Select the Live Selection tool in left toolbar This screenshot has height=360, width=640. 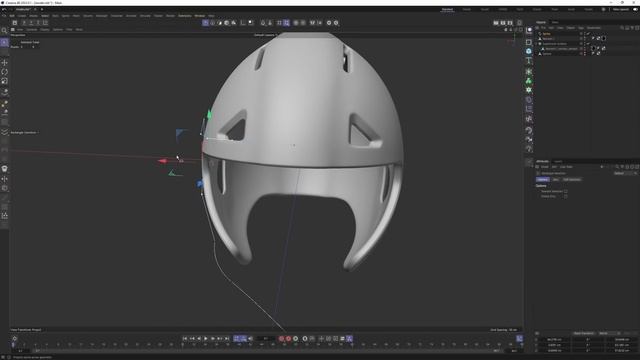pos(4,42)
